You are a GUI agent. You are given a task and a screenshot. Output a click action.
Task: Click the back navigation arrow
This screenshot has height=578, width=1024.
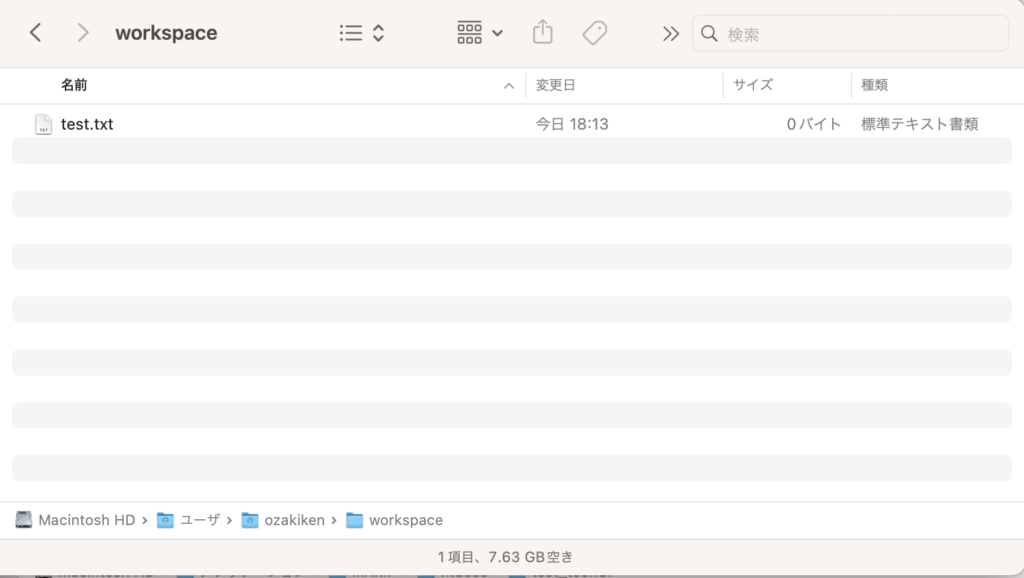click(35, 33)
